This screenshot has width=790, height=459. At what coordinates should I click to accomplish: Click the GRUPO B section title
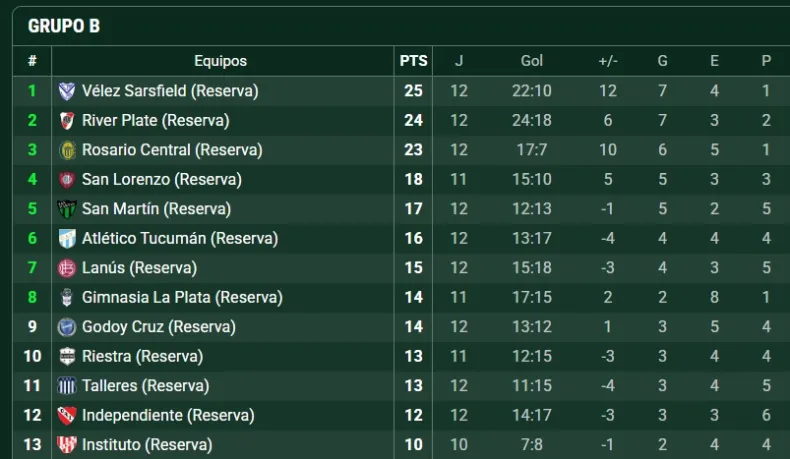coord(64,26)
